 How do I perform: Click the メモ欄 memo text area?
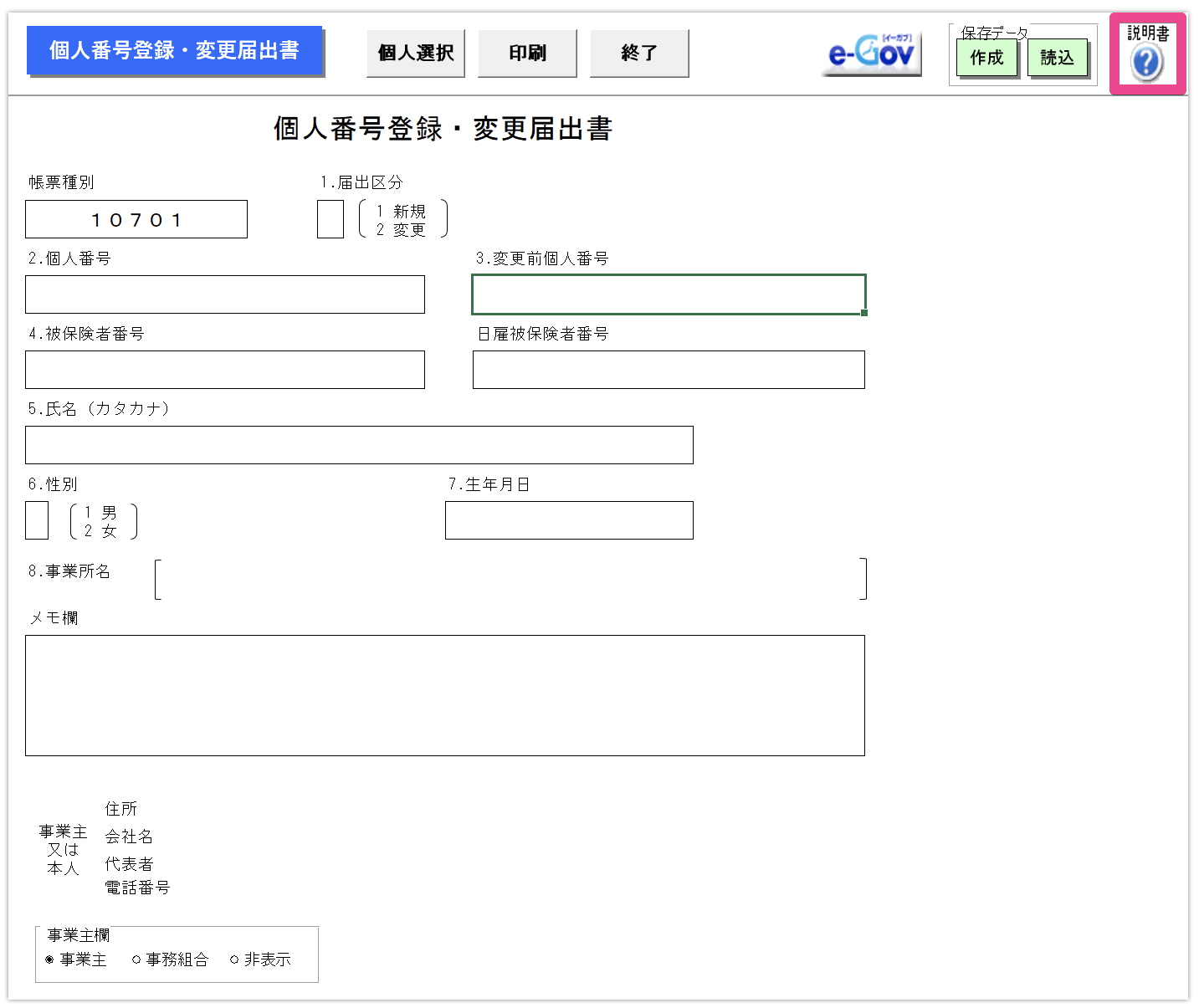[445, 696]
